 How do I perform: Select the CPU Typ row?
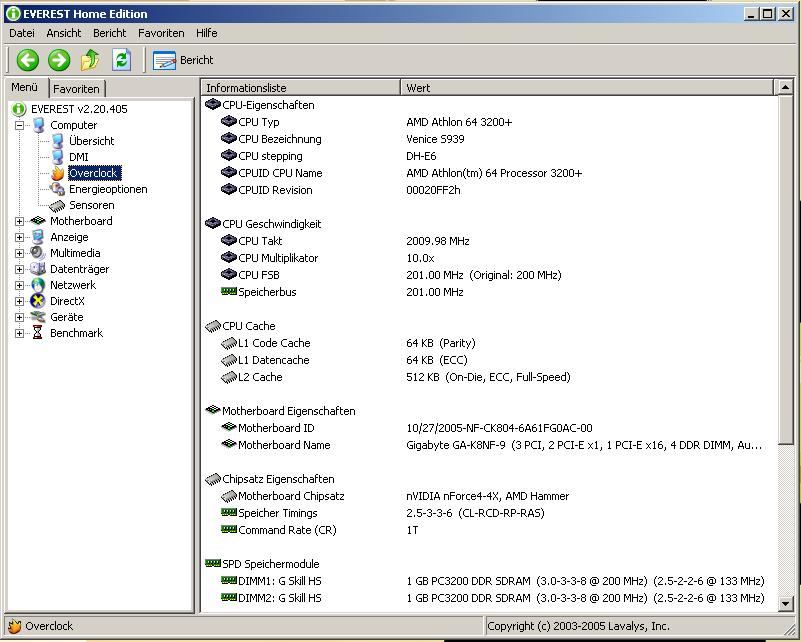coord(490,122)
